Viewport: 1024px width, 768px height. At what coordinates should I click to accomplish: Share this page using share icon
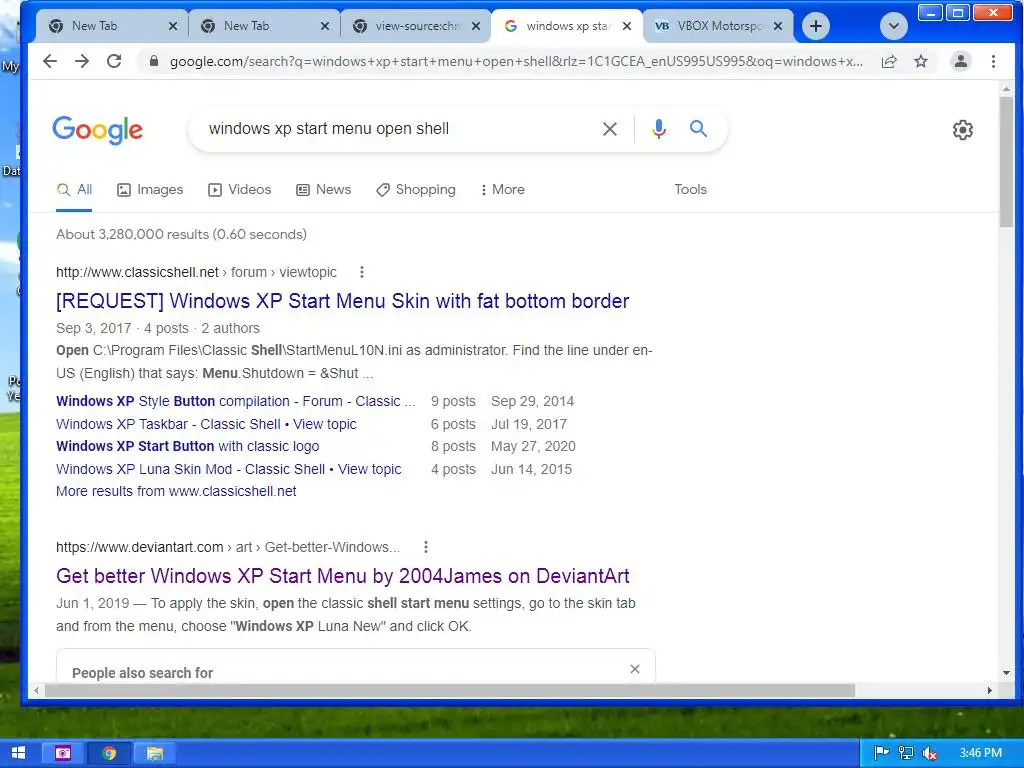(x=889, y=61)
